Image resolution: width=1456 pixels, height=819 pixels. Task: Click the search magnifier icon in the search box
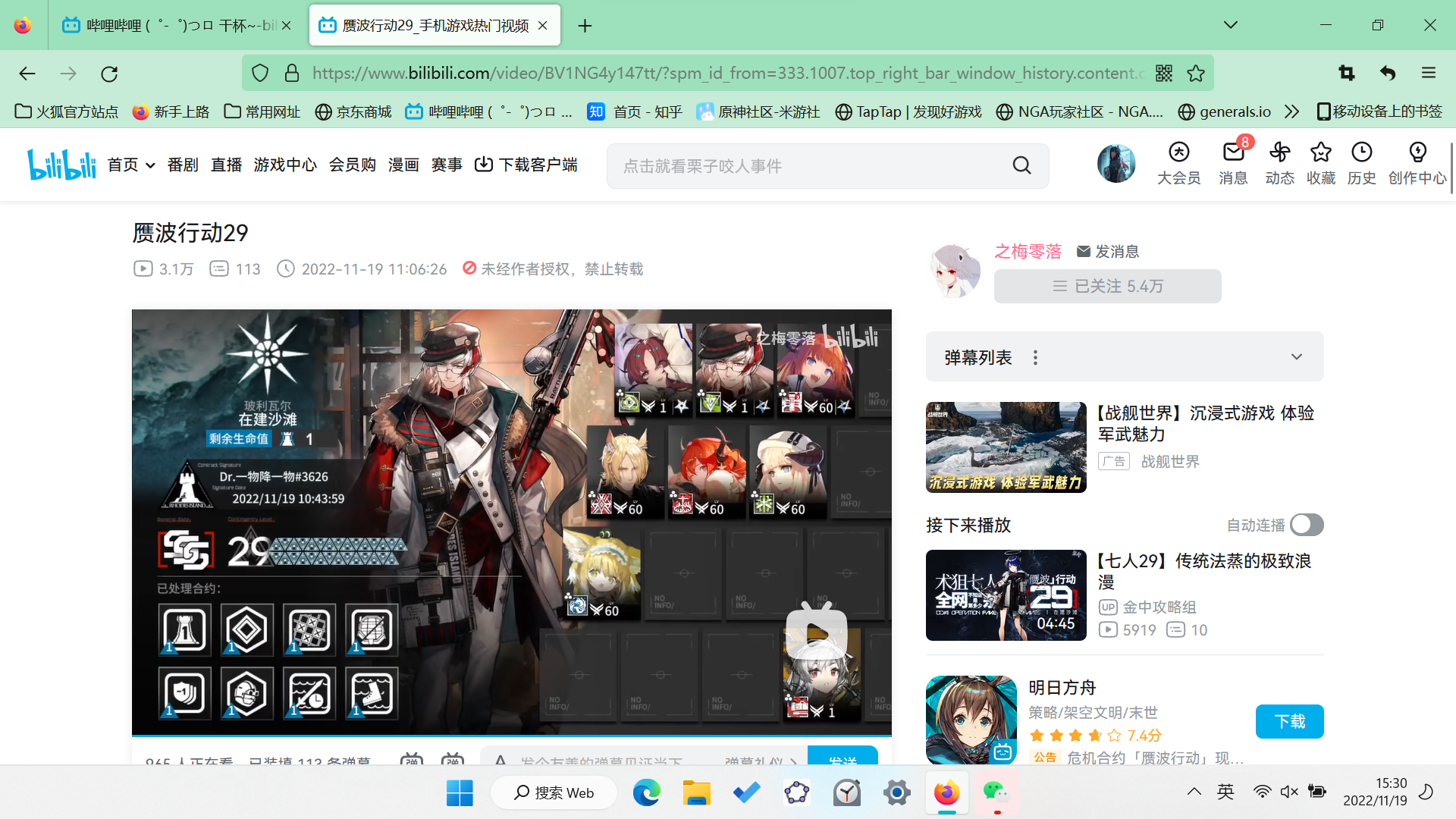tap(1021, 165)
